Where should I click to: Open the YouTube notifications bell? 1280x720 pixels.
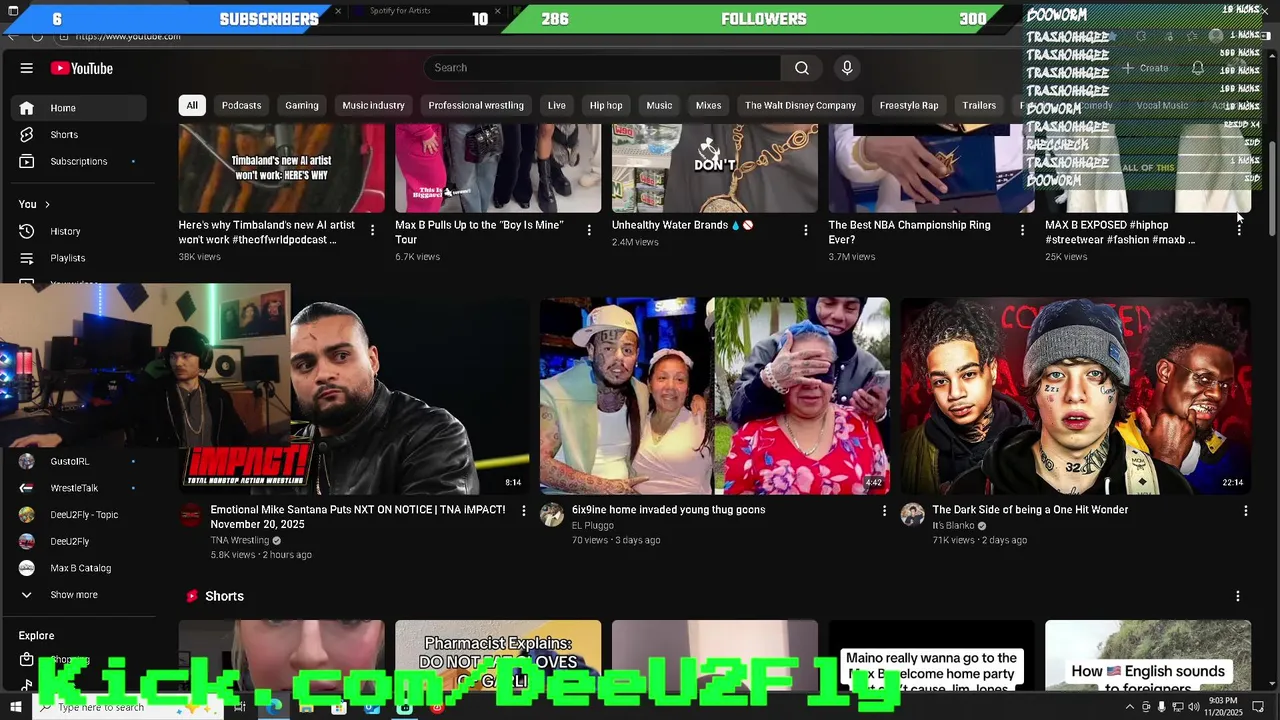click(x=1198, y=68)
